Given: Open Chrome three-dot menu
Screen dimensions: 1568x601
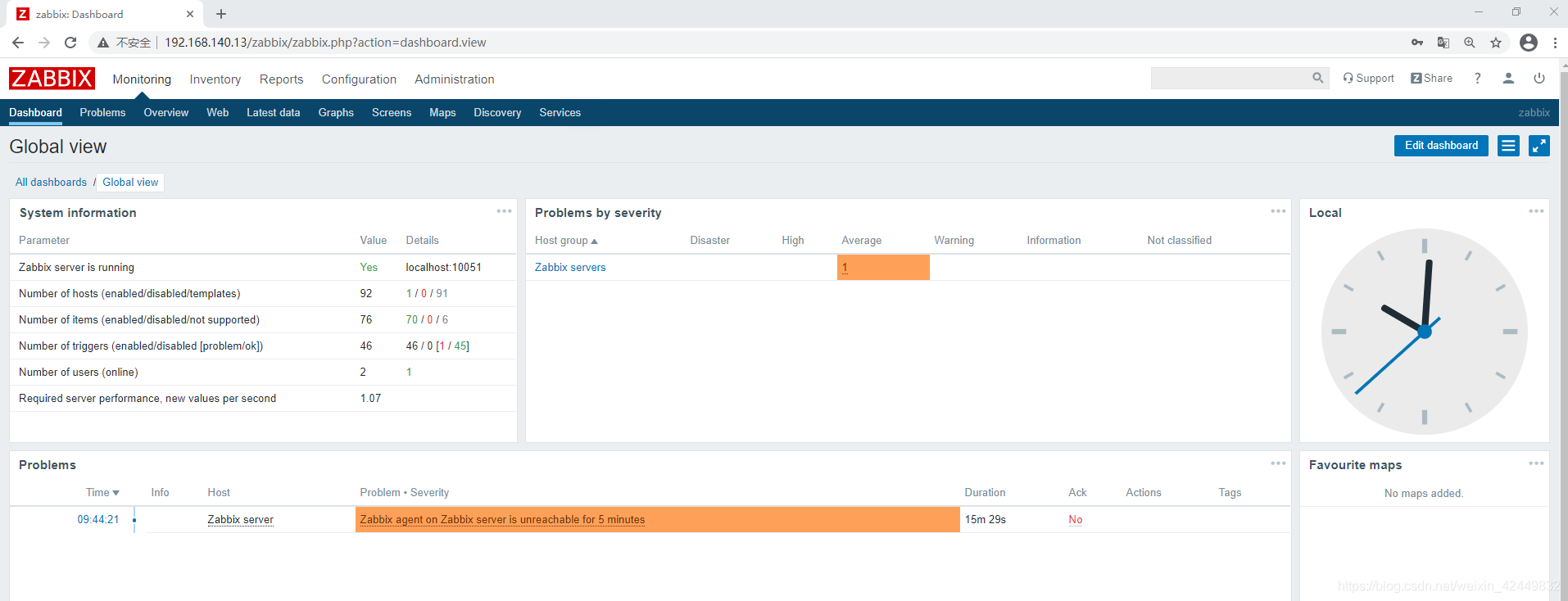Looking at the screenshot, I should pyautogui.click(x=1555, y=43).
